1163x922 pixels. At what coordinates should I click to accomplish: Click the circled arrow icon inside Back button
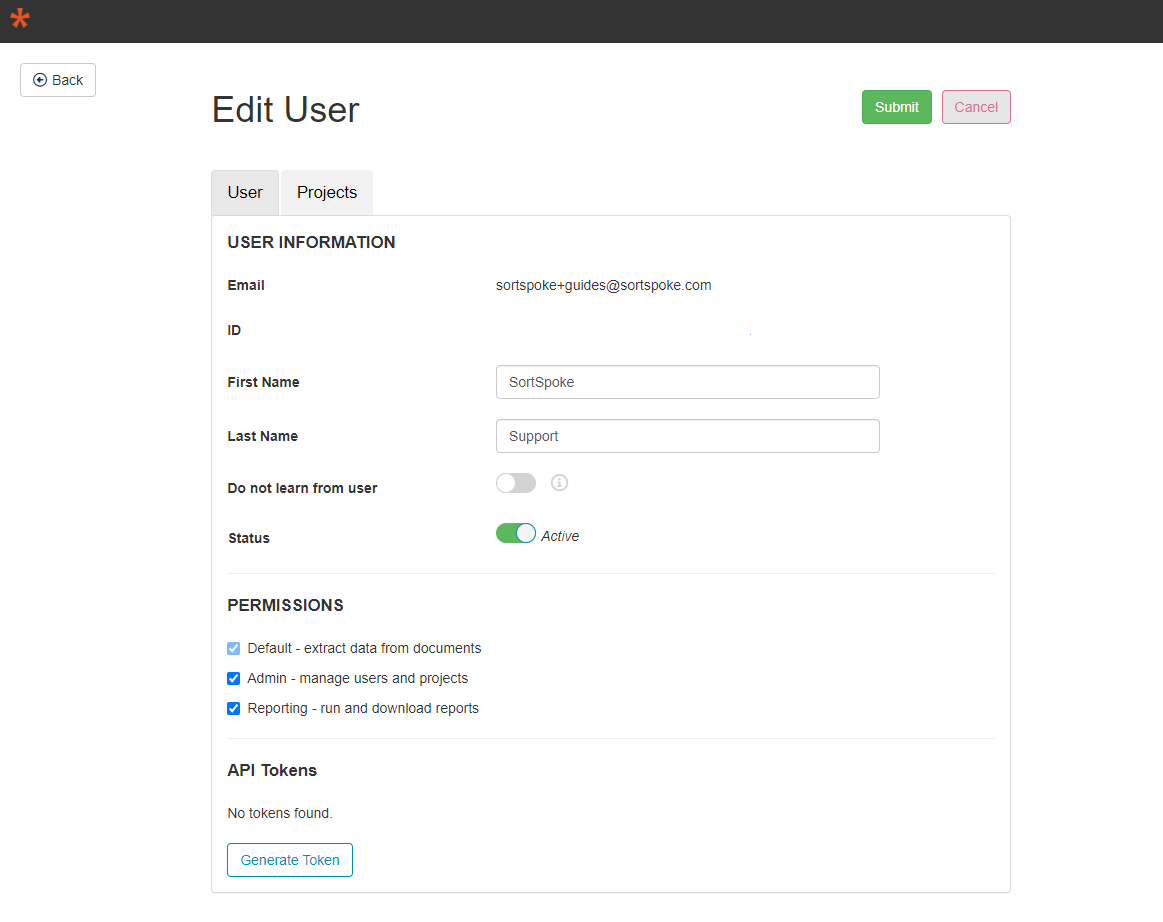40,80
